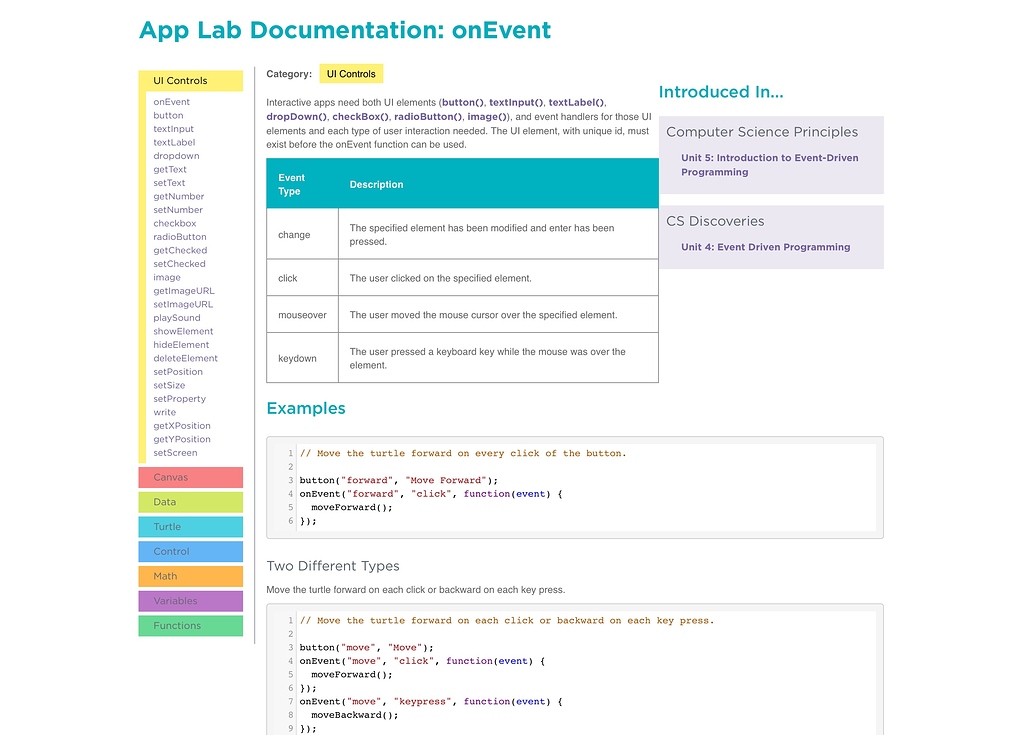Image resolution: width=1023 pixels, height=735 pixels.
Task: Expand the Math category in sidebar
Action: [x=190, y=576]
